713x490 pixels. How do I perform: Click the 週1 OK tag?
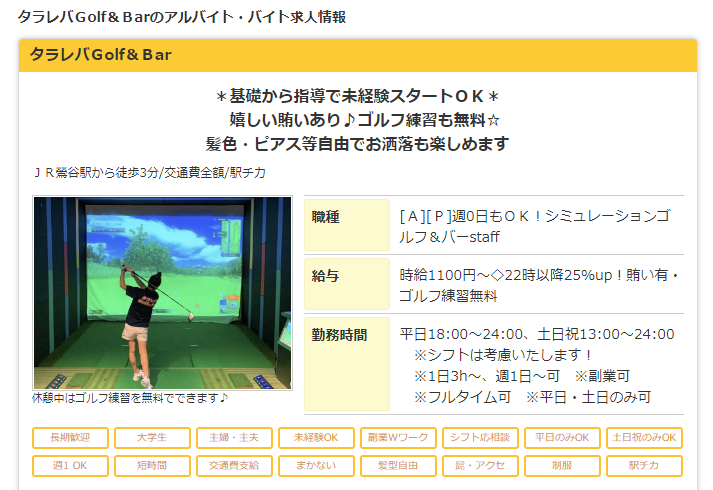point(71,466)
